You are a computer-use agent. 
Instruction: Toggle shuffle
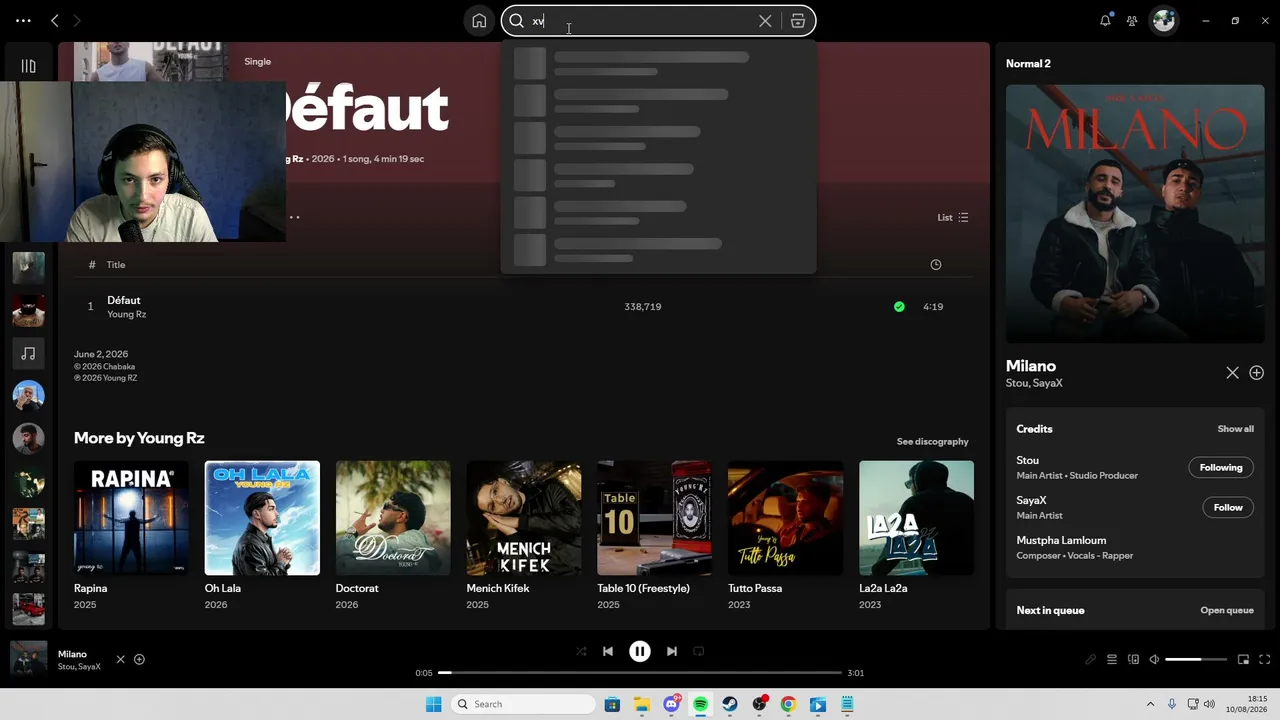tap(581, 651)
